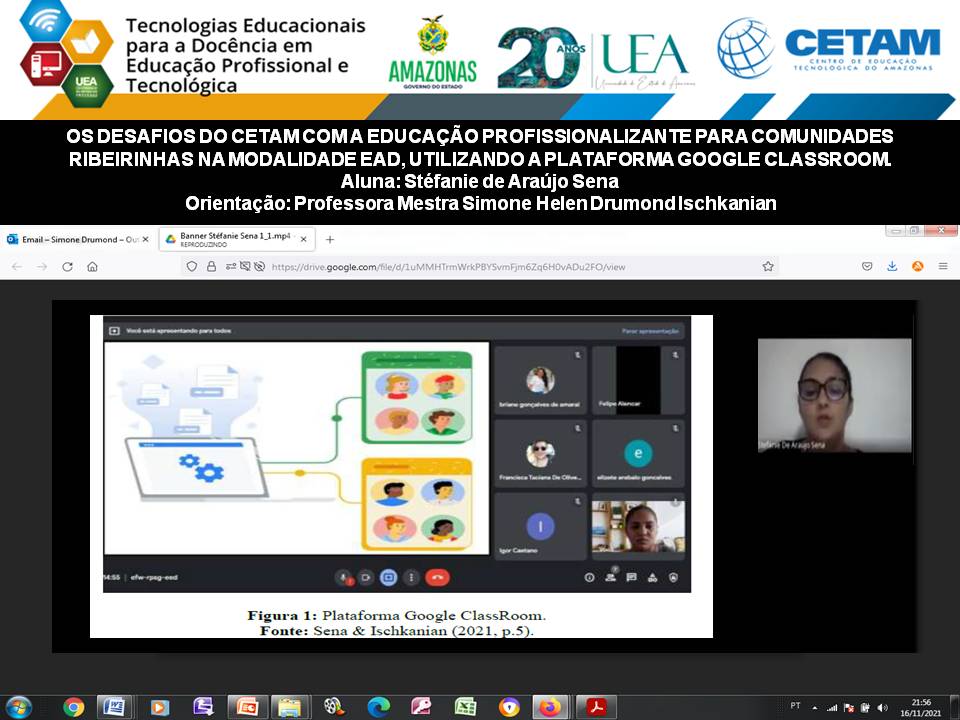Open Meet's three-dot more options

(x=411, y=577)
